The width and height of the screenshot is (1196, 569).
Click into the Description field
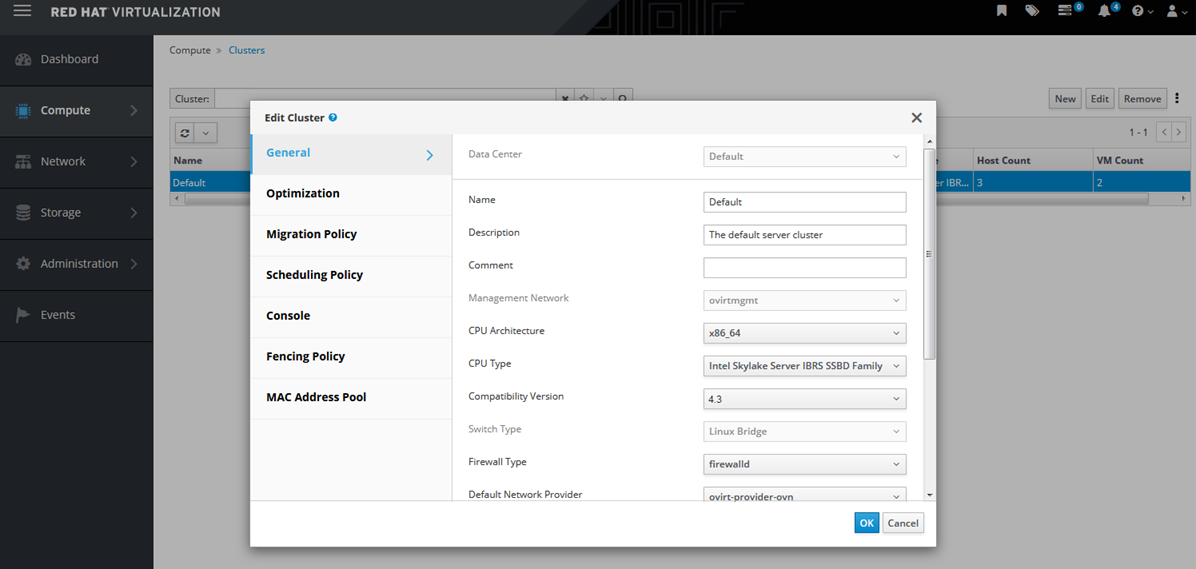805,235
